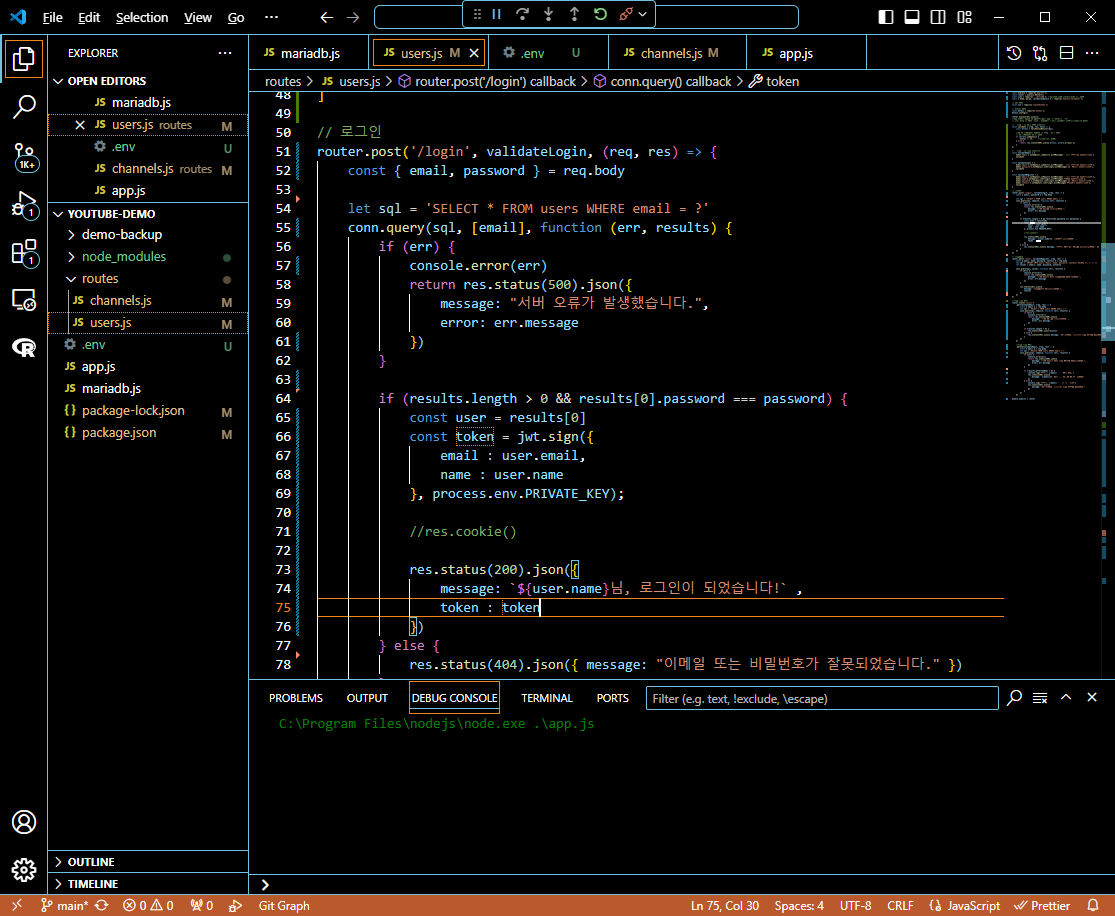
Task: Split the editor
Action: coord(1066,53)
